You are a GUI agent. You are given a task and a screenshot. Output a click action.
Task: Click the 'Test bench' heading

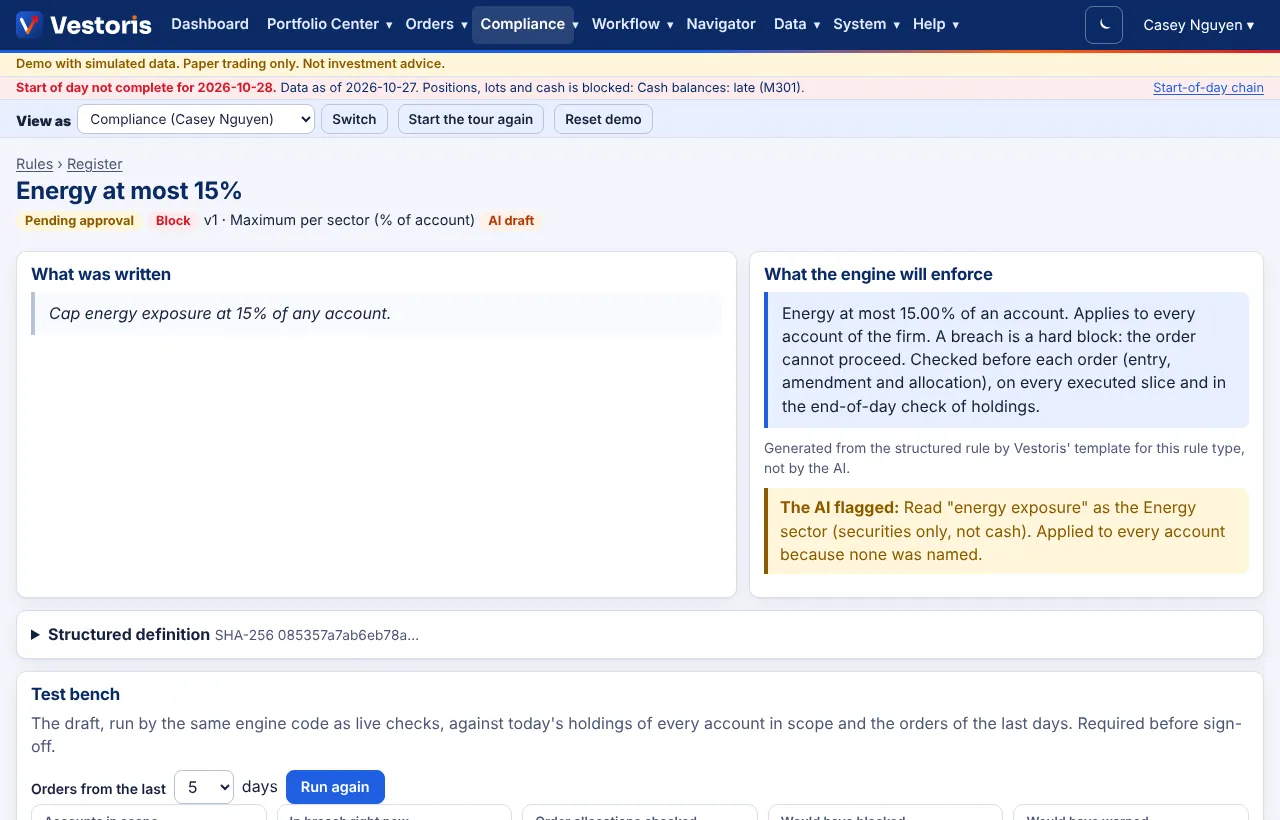tap(75, 694)
